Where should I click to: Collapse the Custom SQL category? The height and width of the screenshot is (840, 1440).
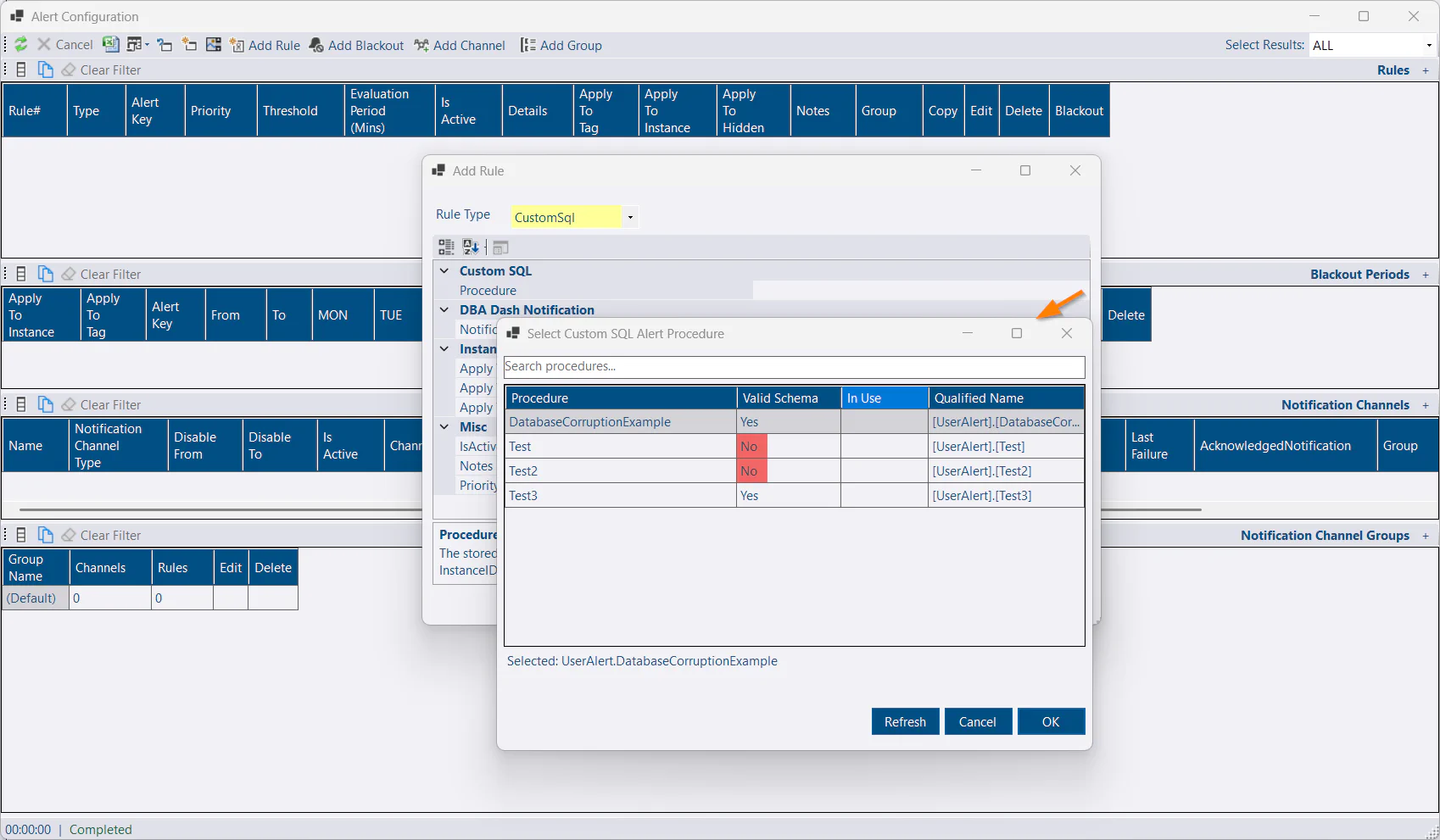pos(444,271)
